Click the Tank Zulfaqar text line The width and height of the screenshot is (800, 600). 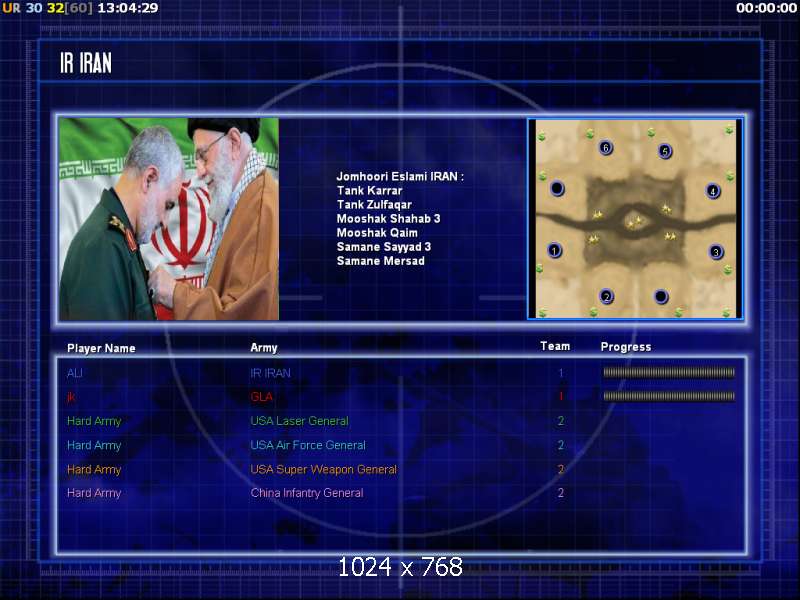pyautogui.click(x=374, y=205)
